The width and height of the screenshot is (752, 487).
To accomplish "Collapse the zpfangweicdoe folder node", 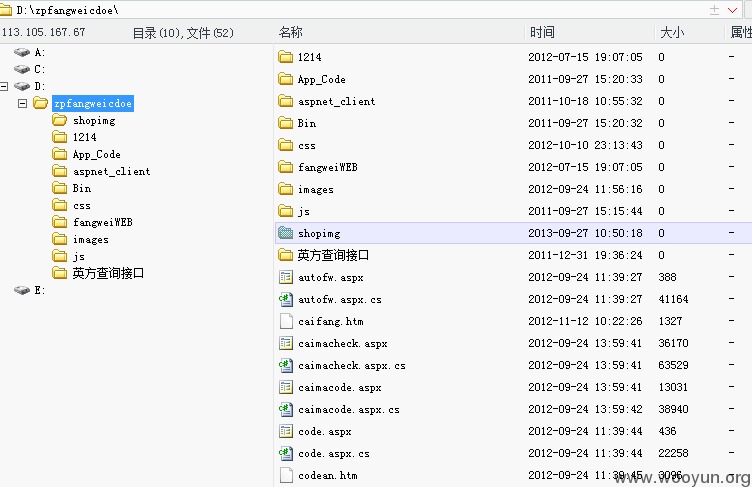I will (22, 103).
